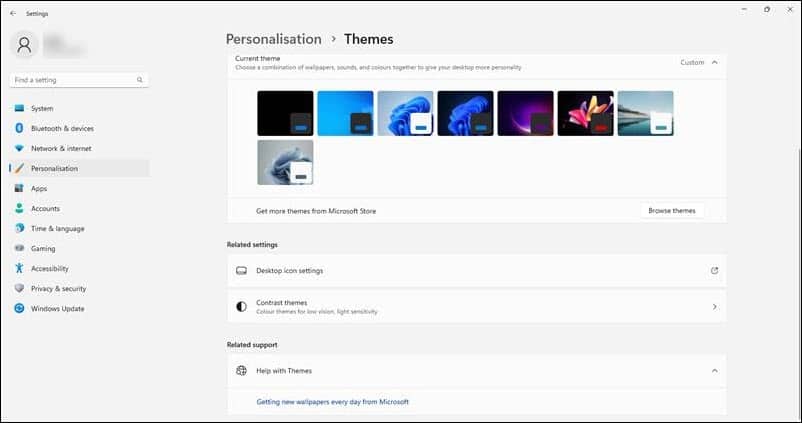Click the System monitor icon in the sidebar
Image resolution: width=802 pixels, height=423 pixels.
pyautogui.click(x=19, y=108)
